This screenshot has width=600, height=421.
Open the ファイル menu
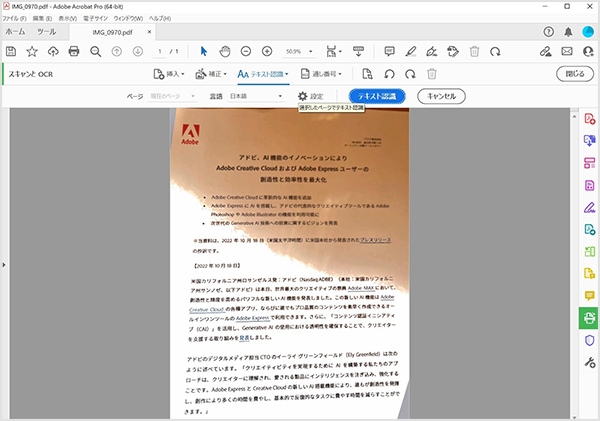point(14,18)
